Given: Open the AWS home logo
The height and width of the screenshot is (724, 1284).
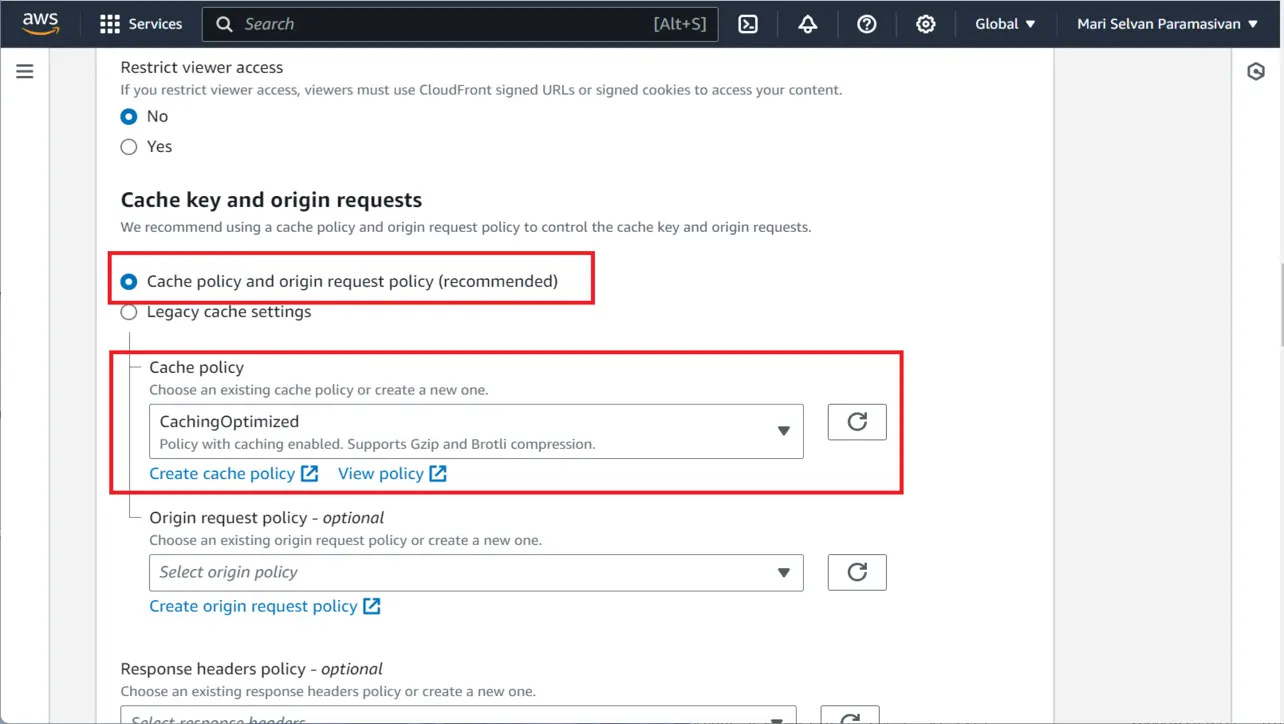Looking at the screenshot, I should (40, 23).
